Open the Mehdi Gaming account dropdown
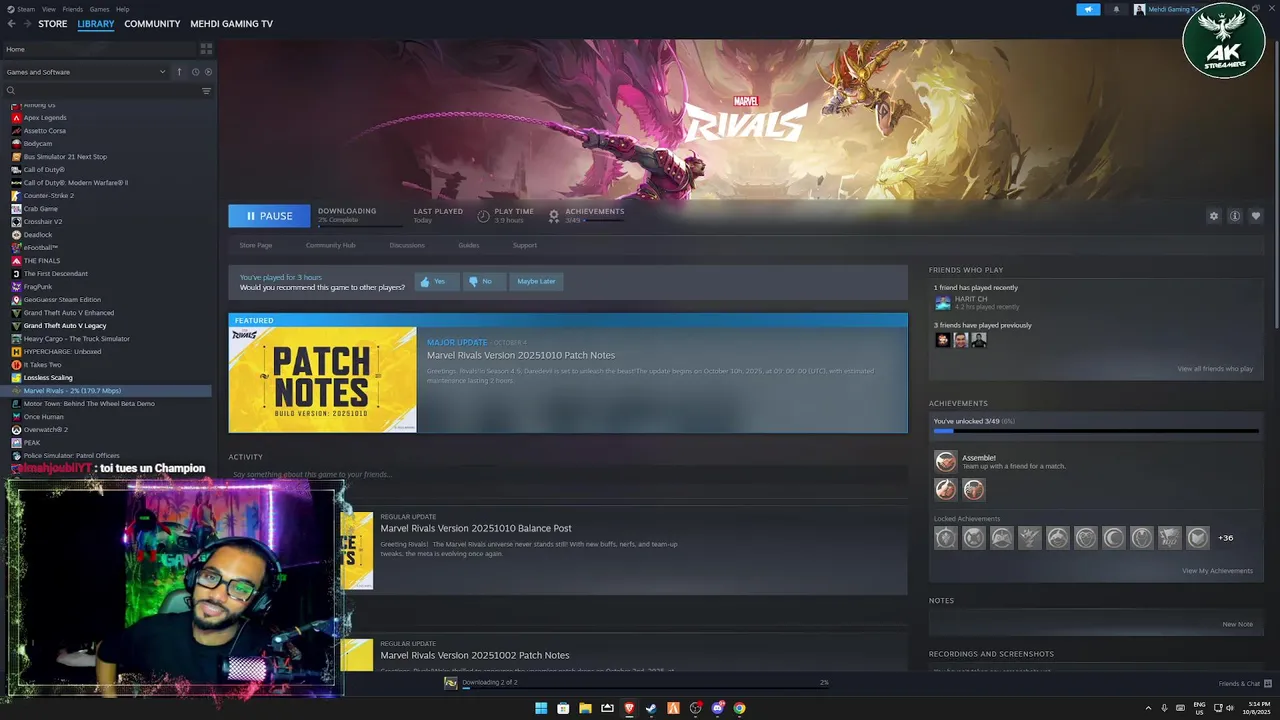The width and height of the screenshot is (1280, 720). tap(1170, 9)
